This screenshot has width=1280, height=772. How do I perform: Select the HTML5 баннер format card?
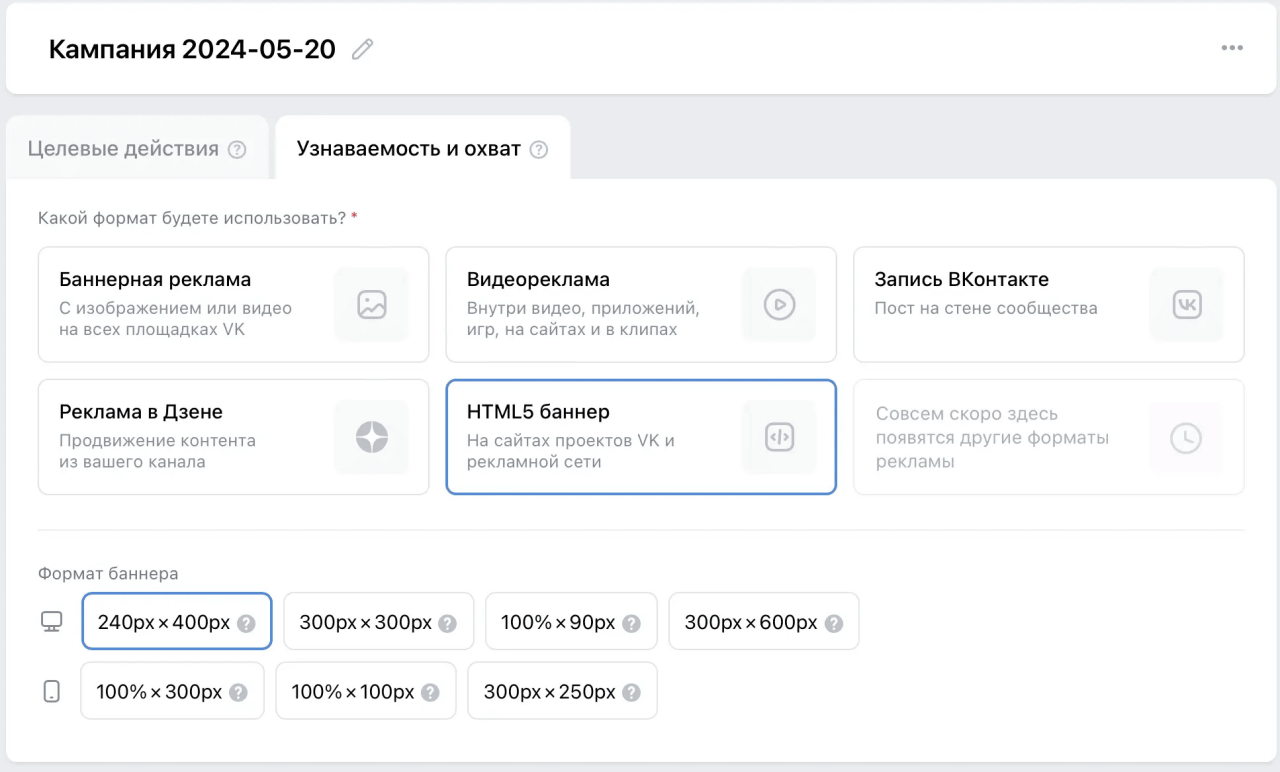tap(640, 436)
